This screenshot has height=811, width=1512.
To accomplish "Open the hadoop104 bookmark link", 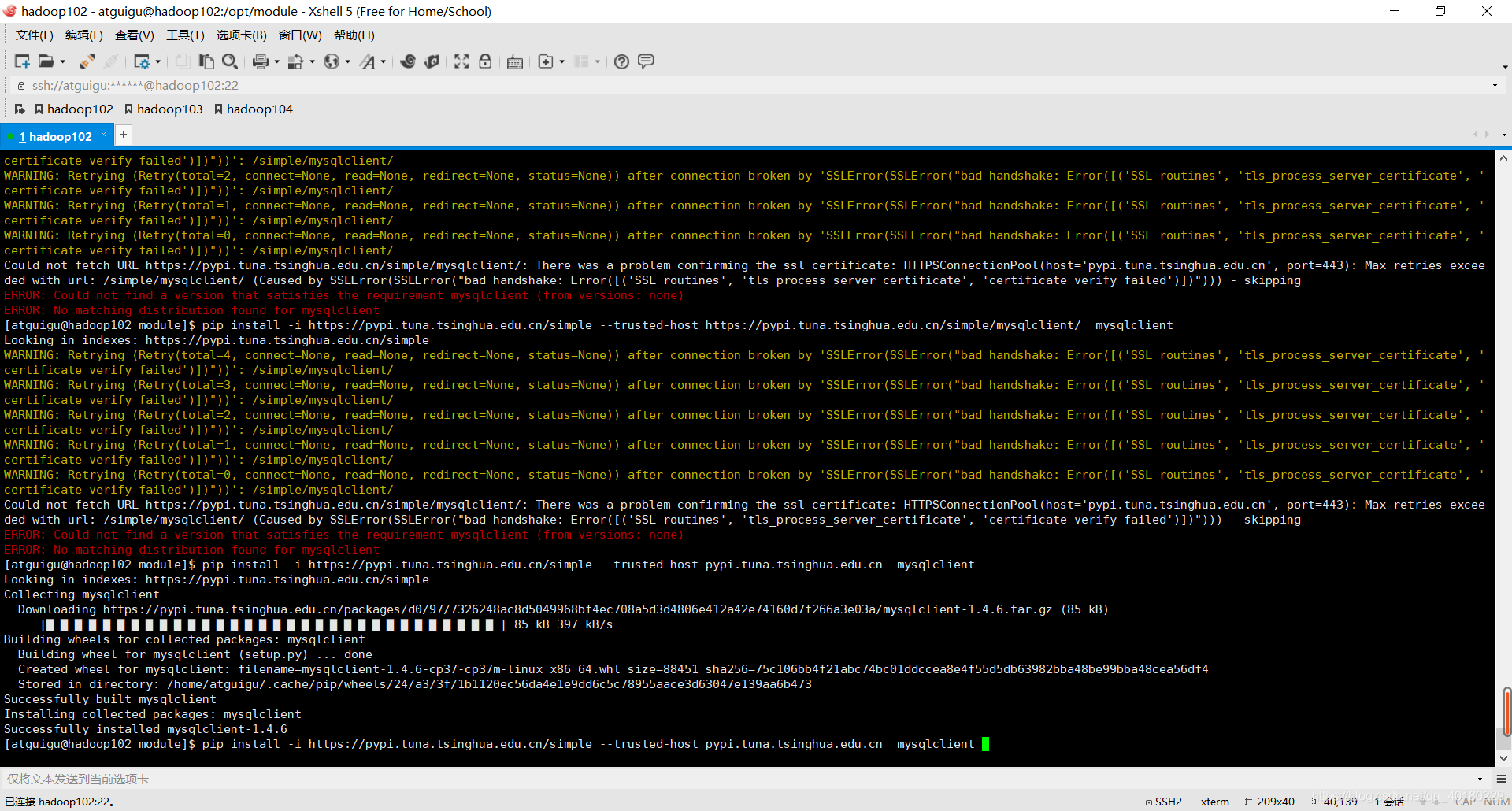I will tap(254, 109).
